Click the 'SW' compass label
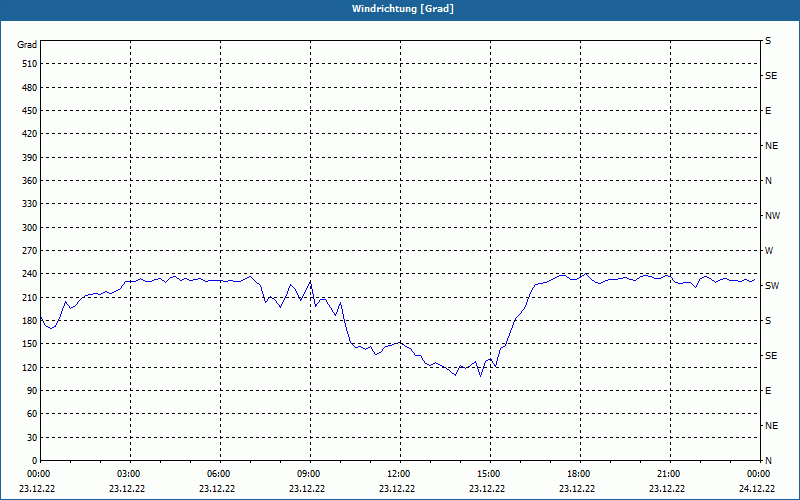 coord(772,286)
